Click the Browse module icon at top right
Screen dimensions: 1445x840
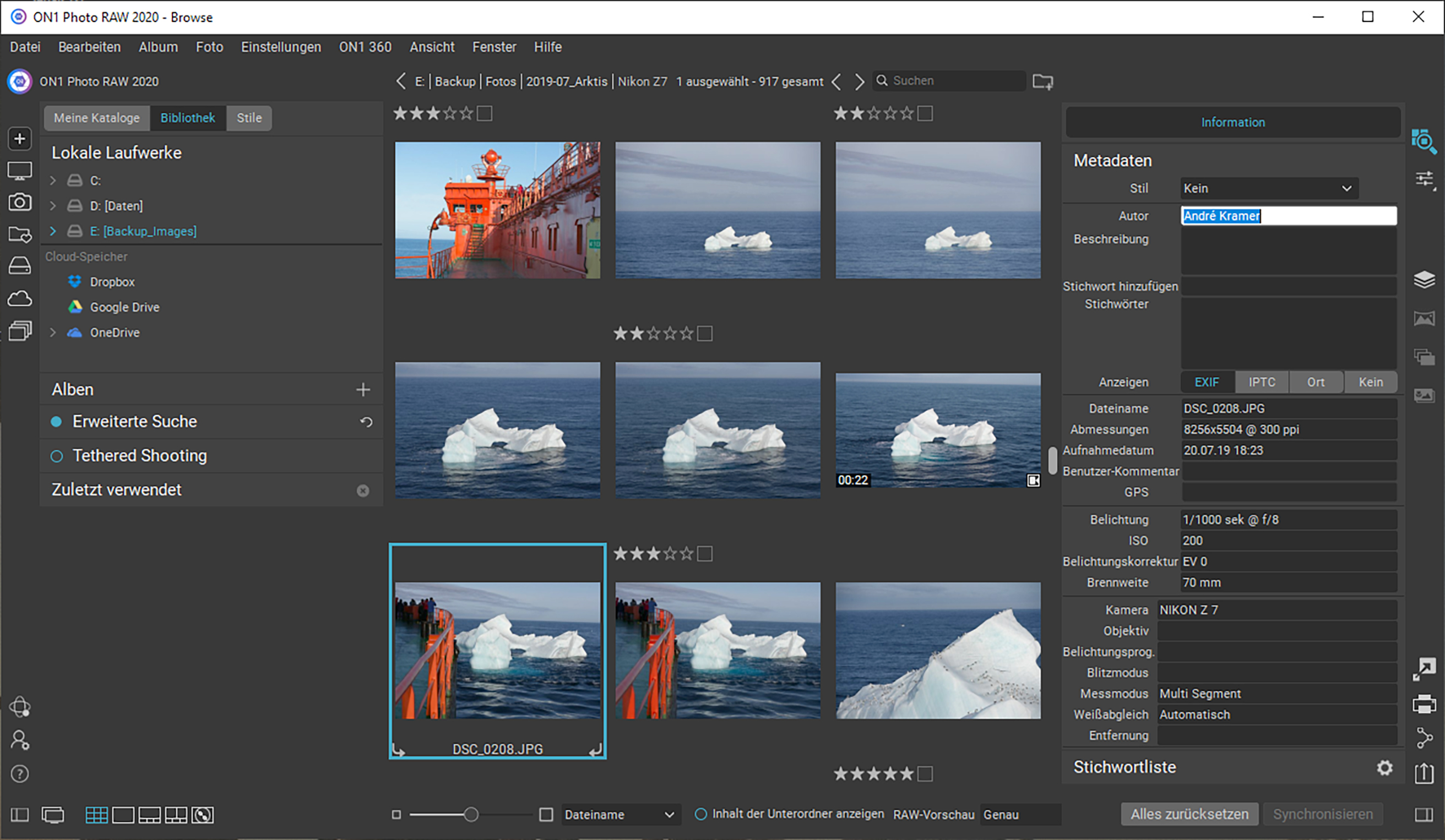tap(1424, 141)
